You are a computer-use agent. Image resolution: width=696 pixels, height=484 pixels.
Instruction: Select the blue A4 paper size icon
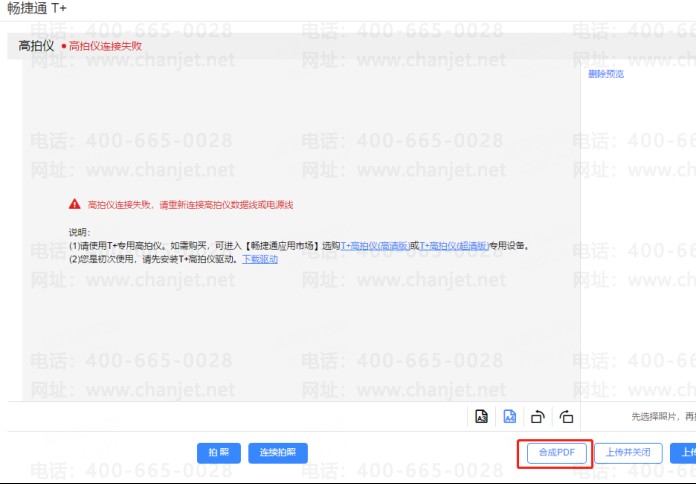[x=510, y=417]
